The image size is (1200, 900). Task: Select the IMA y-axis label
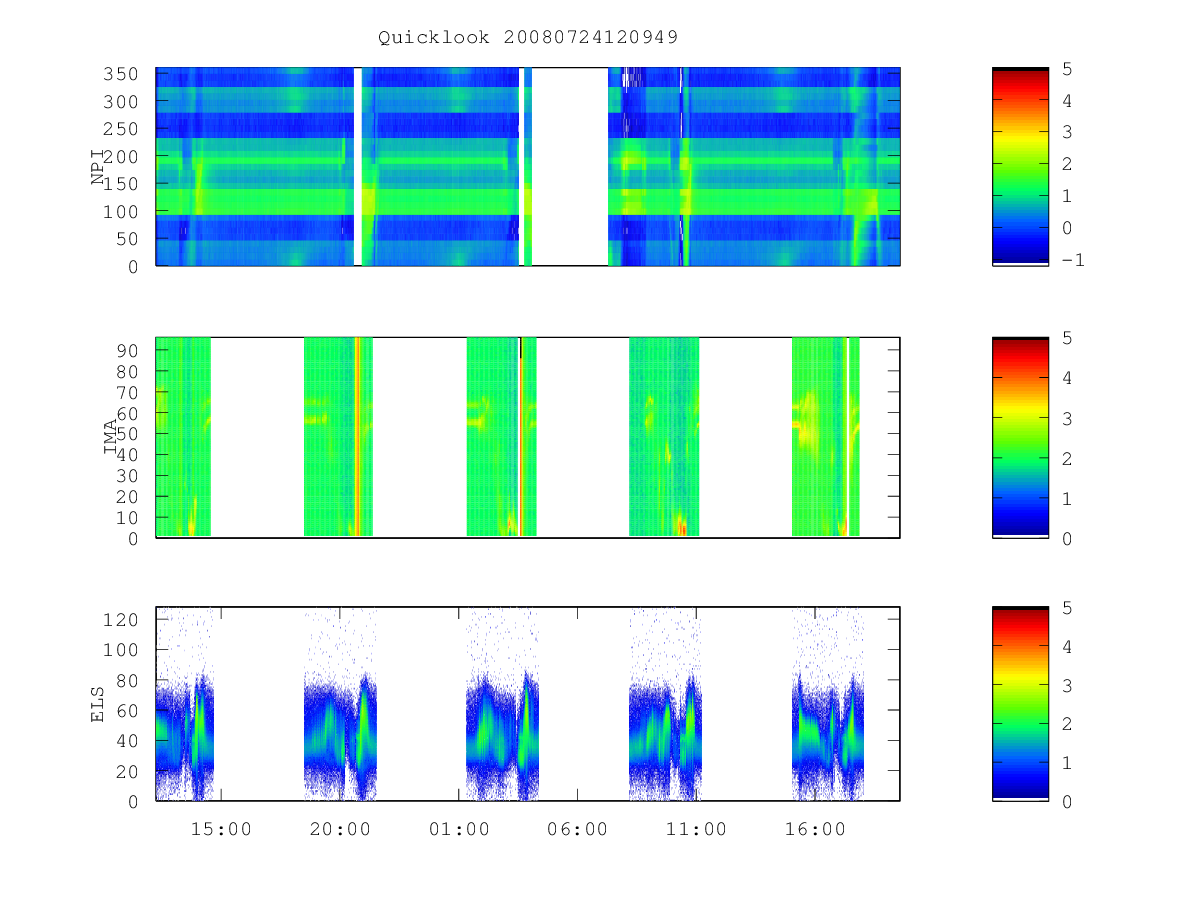pos(111,437)
